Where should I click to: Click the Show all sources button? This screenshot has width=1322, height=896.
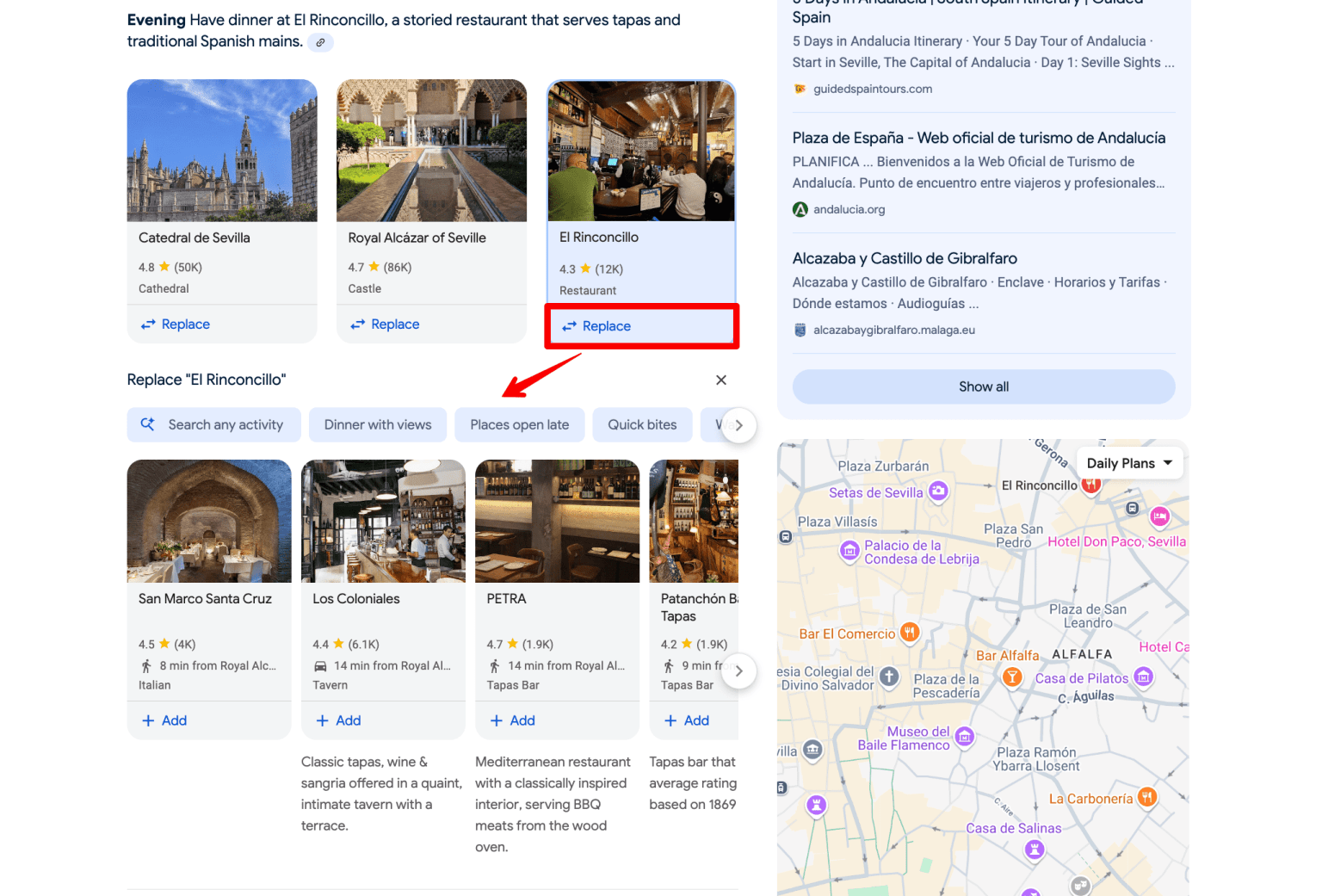(x=984, y=387)
